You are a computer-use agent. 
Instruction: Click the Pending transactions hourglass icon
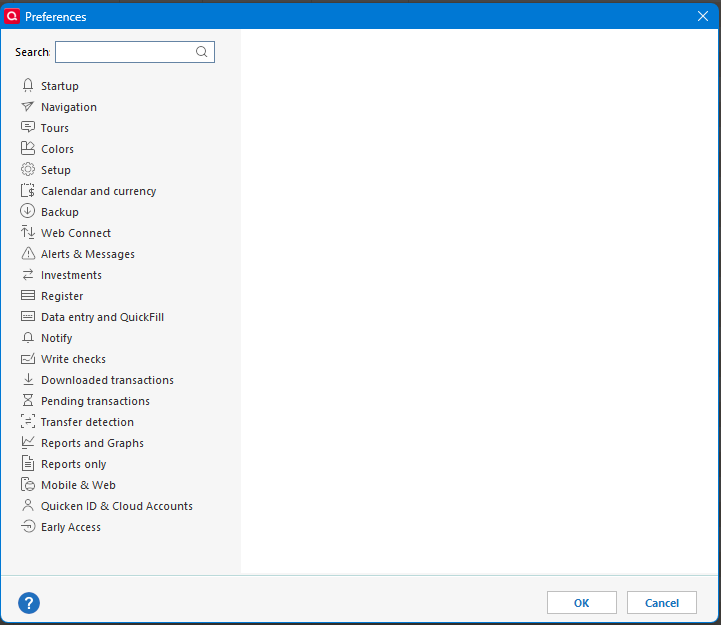[28, 400]
